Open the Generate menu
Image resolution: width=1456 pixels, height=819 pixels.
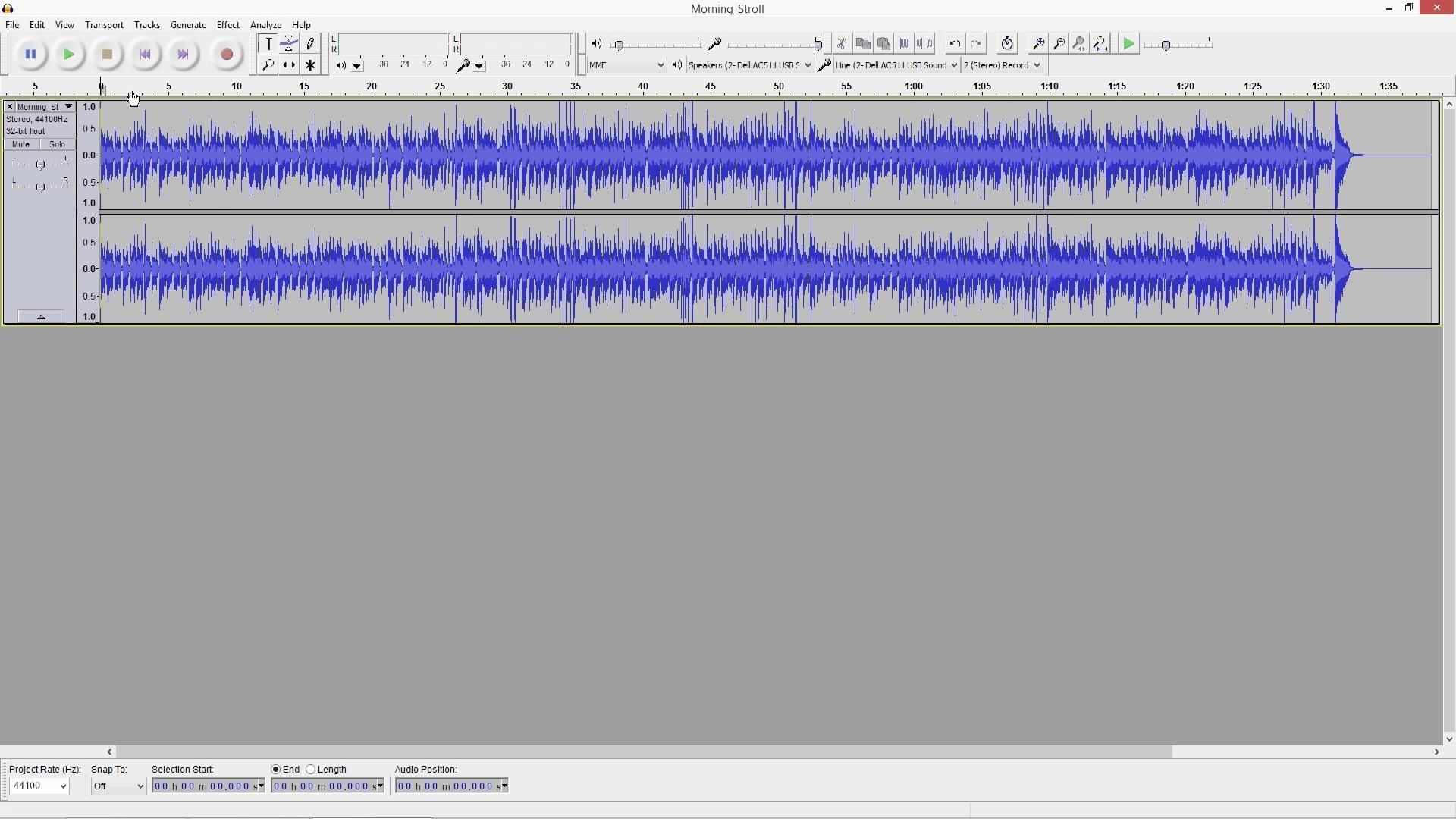[x=188, y=24]
